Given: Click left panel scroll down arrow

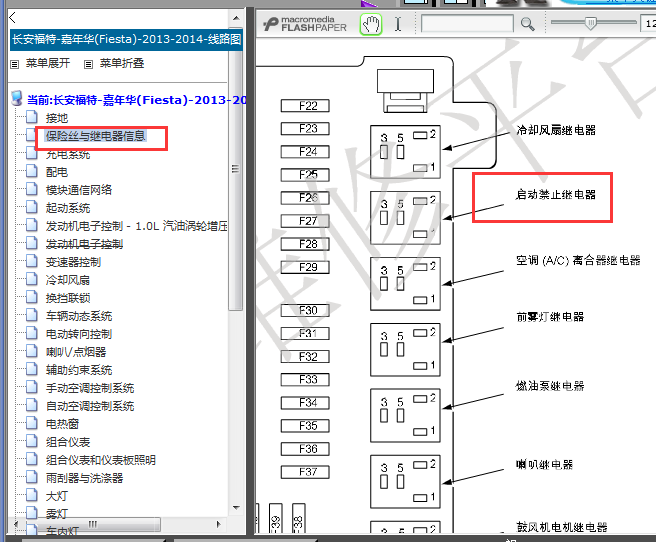Looking at the screenshot, I should pyautogui.click(x=236, y=508).
